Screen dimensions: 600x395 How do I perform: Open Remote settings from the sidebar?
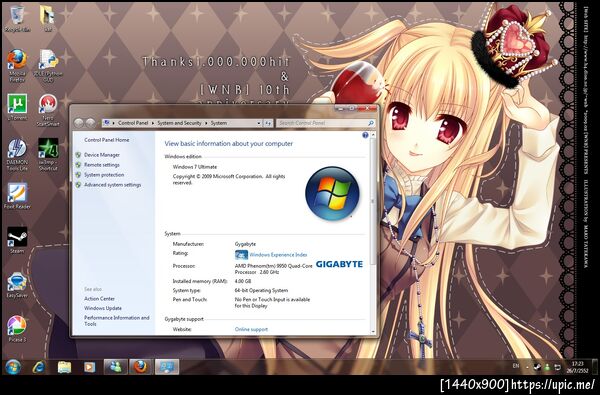pyautogui.click(x=102, y=165)
